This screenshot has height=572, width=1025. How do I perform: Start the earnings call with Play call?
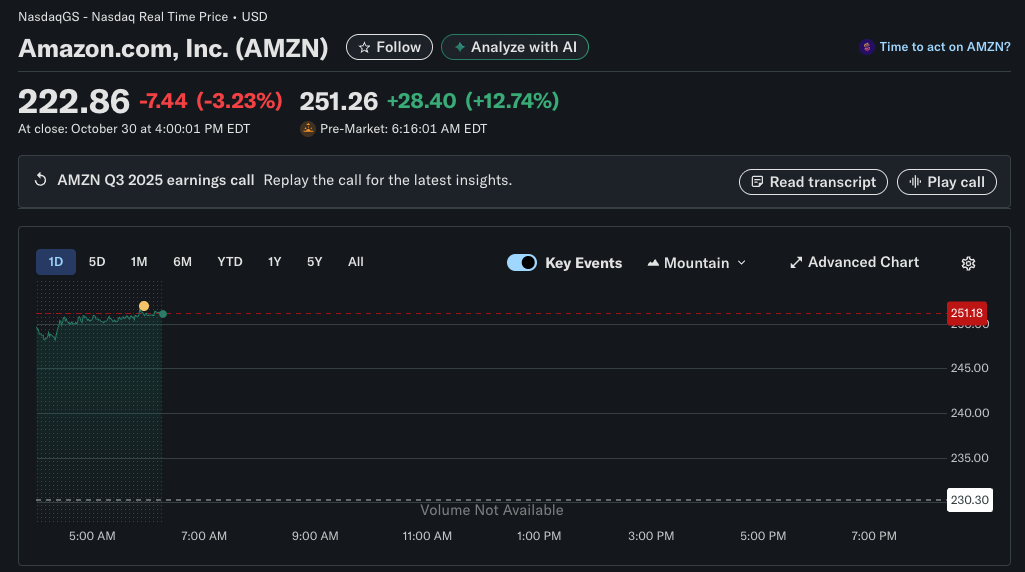tap(947, 182)
